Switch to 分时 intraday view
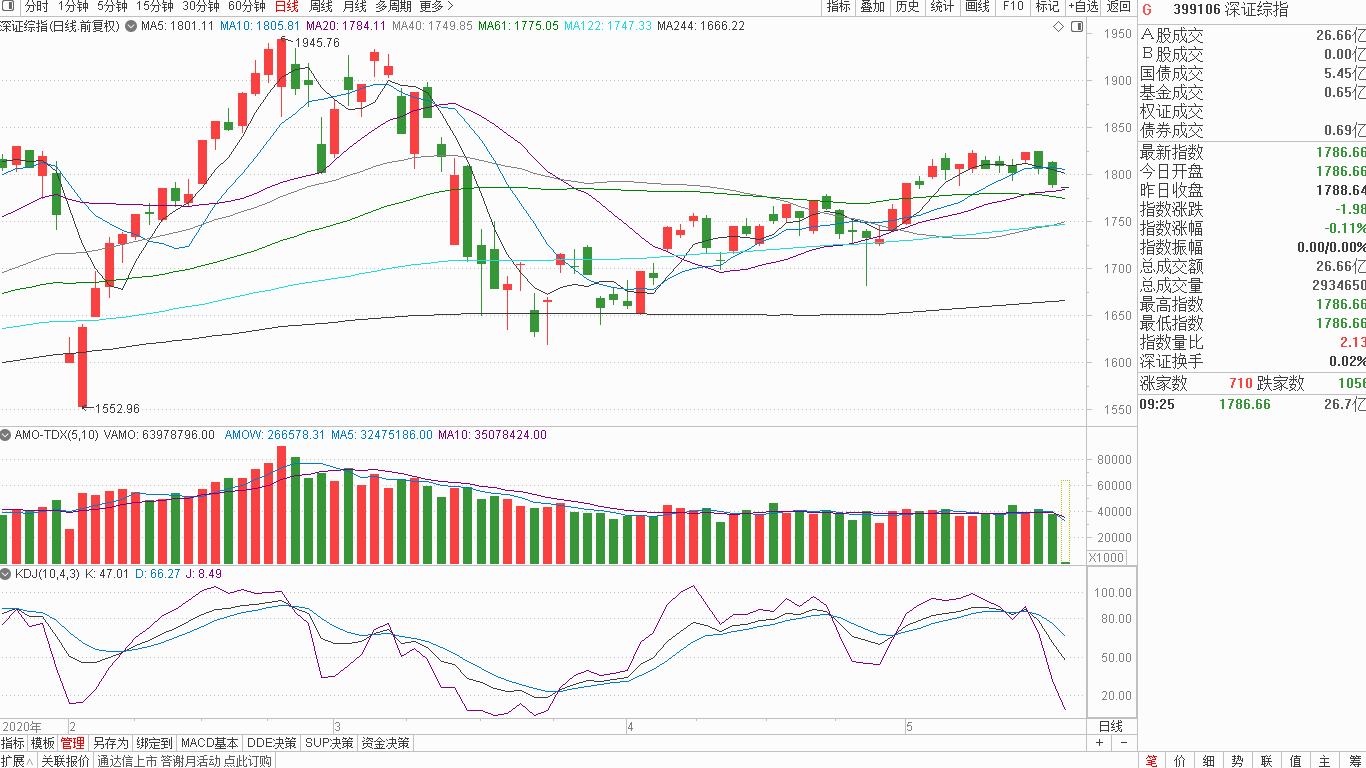The width and height of the screenshot is (1366, 768). [x=37, y=7]
